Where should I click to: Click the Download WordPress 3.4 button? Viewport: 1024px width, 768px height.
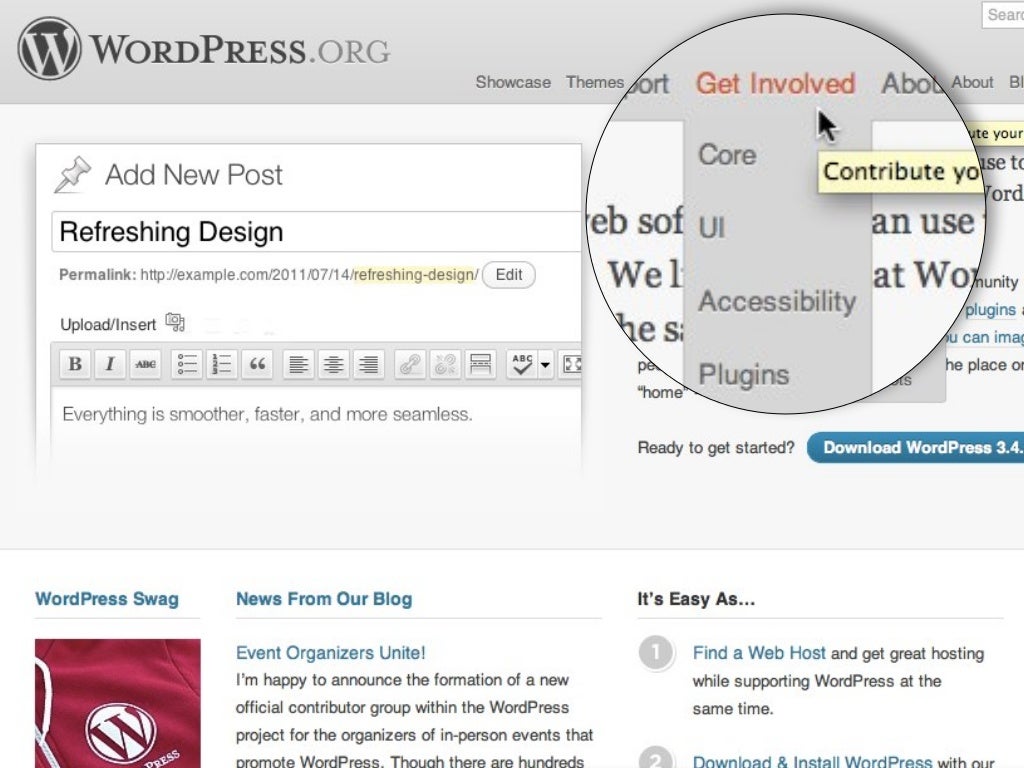pos(916,448)
